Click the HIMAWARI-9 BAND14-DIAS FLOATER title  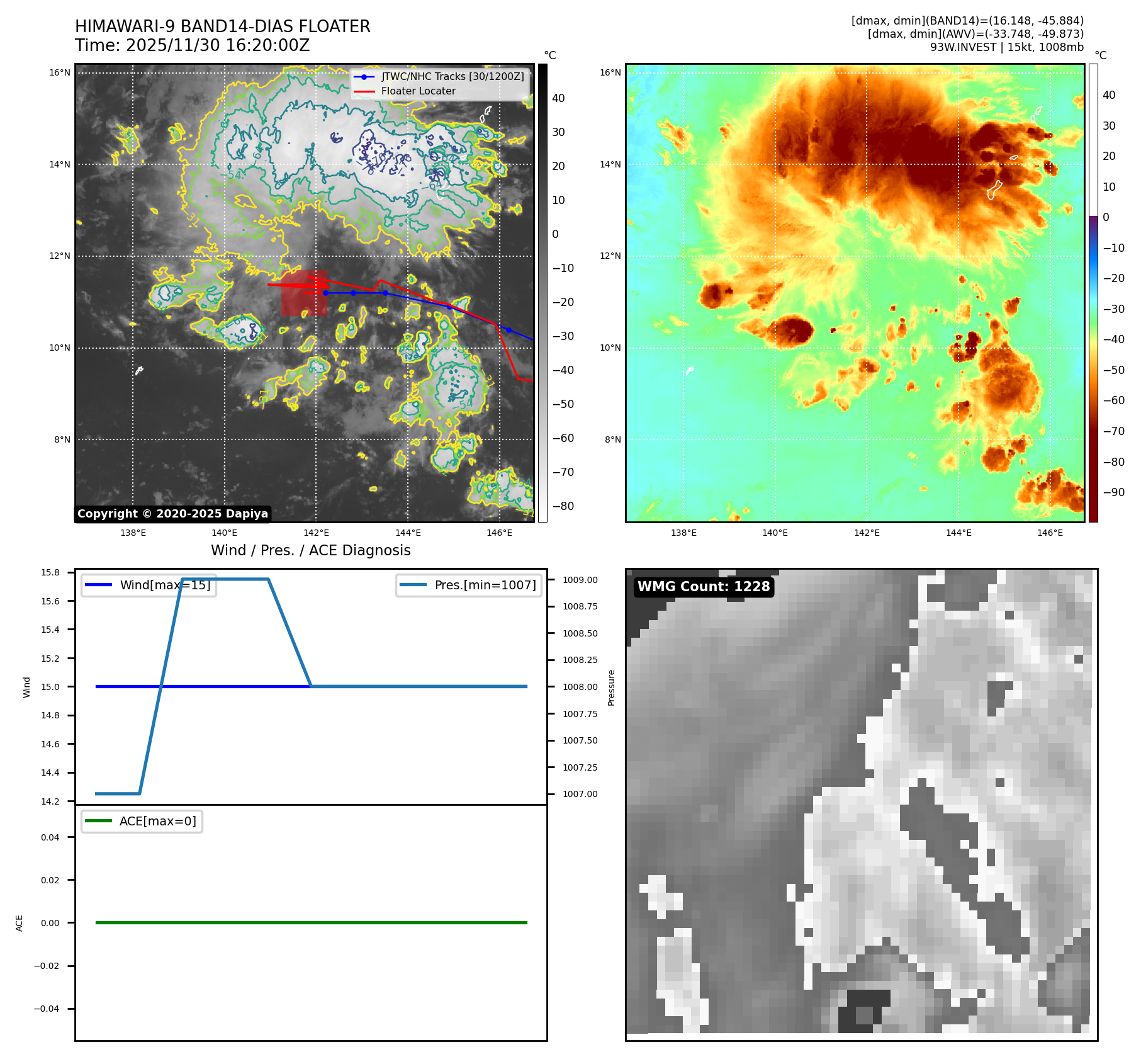222,26
